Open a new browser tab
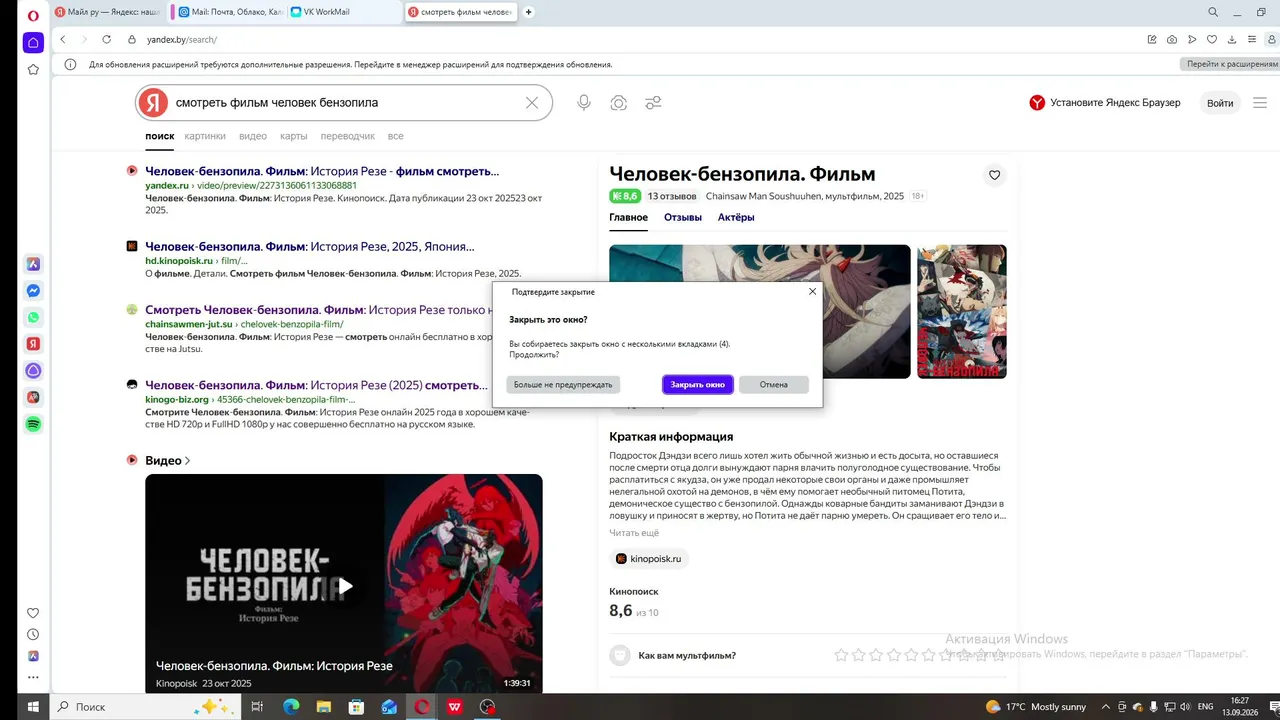The width and height of the screenshot is (1280, 720). [x=529, y=12]
